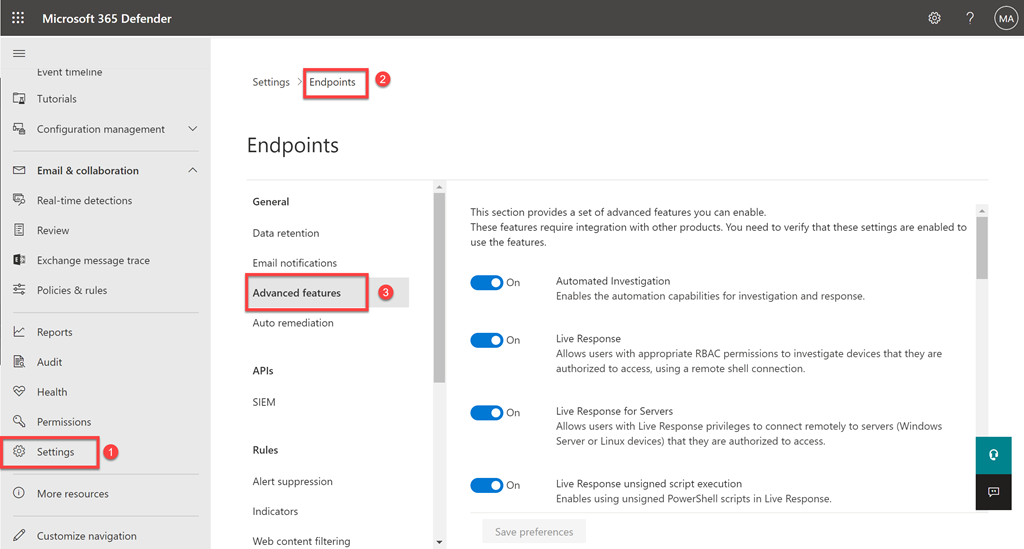Open Settings in the left navigation
1024x549 pixels.
tap(56, 452)
